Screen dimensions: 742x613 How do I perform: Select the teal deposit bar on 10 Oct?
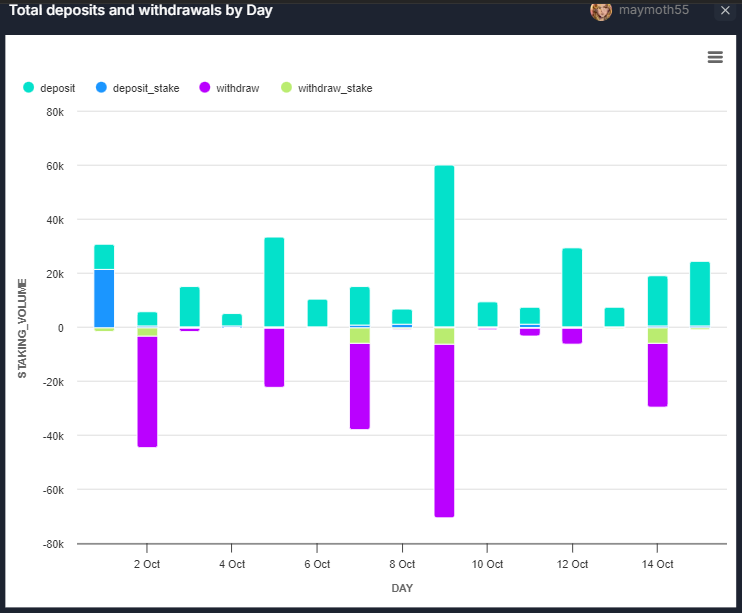click(x=487, y=314)
